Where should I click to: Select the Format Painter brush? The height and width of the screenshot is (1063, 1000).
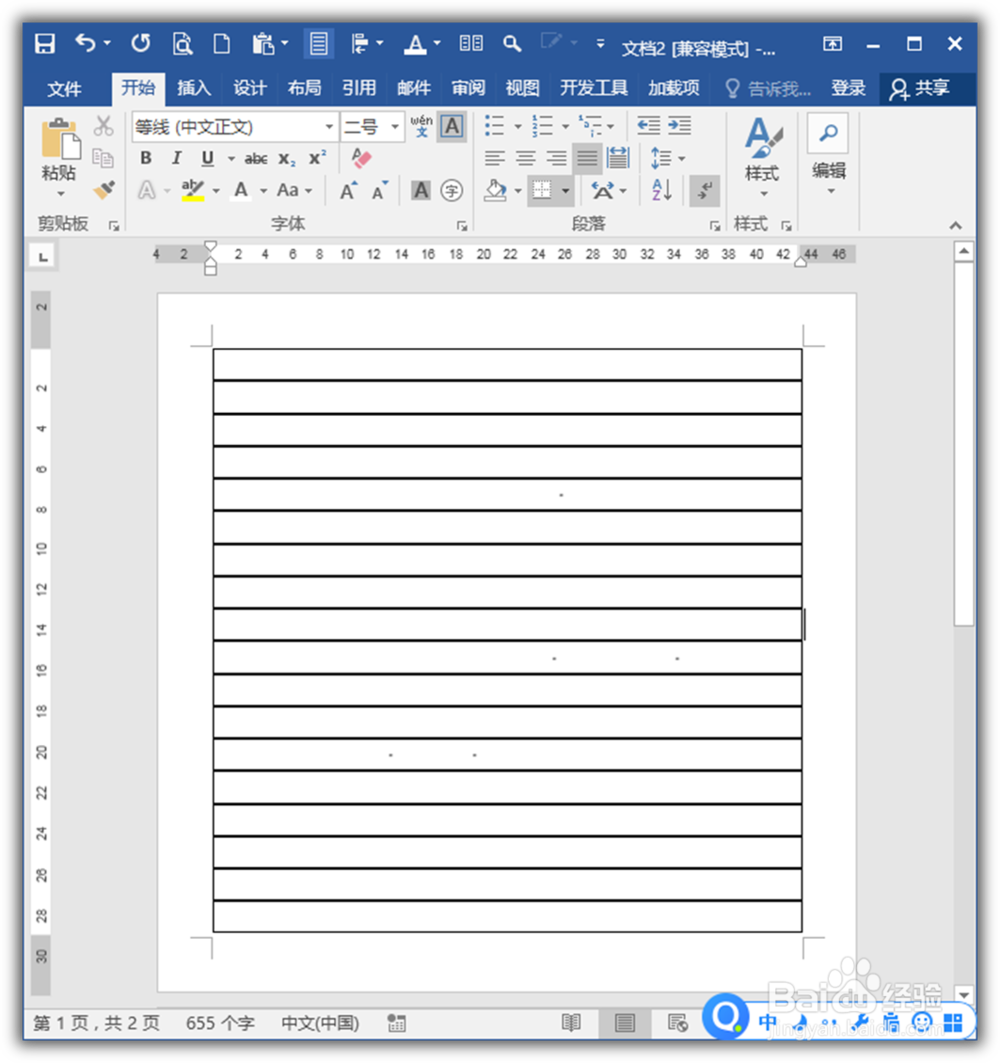point(104,190)
